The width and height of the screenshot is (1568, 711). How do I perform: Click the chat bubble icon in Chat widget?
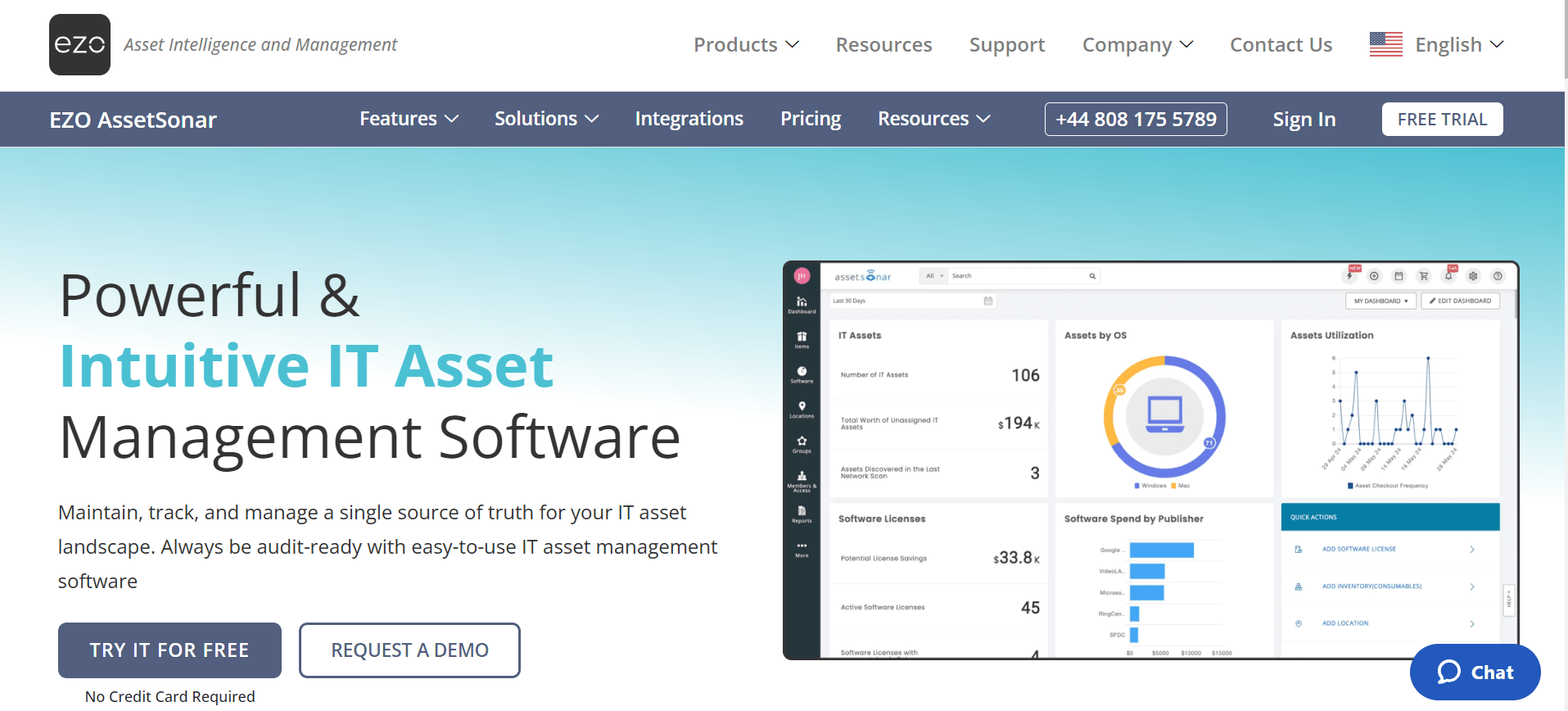click(1449, 673)
